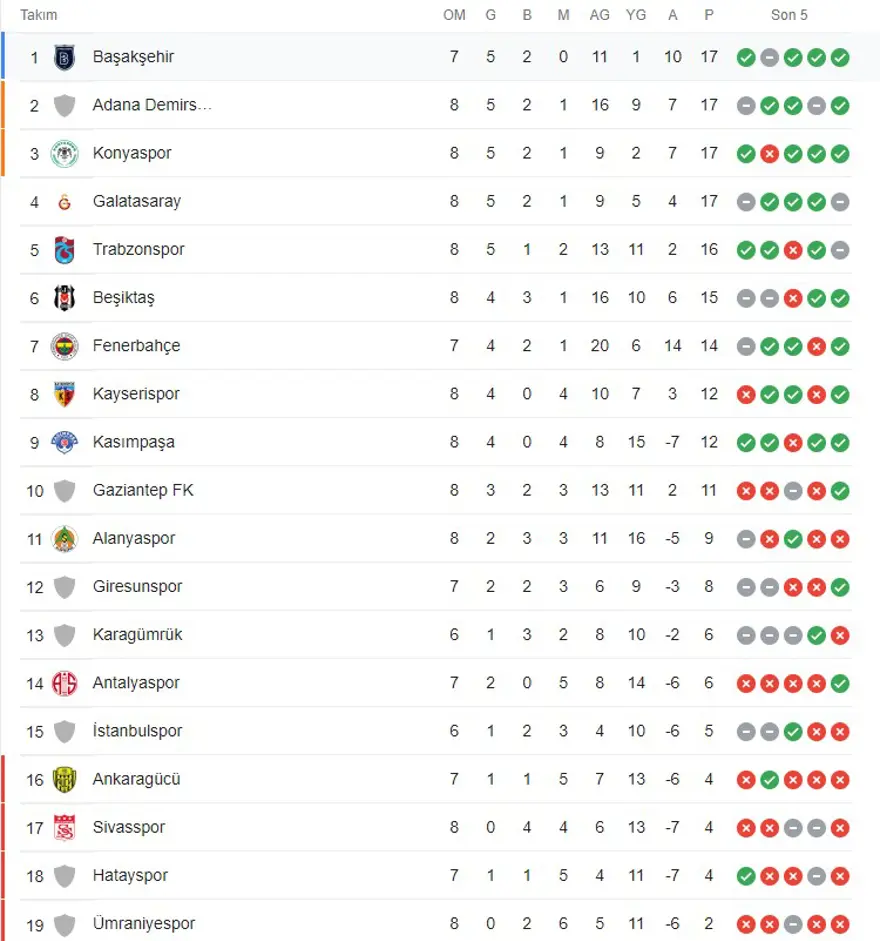Click the Konyaspor club logo

tap(65, 154)
